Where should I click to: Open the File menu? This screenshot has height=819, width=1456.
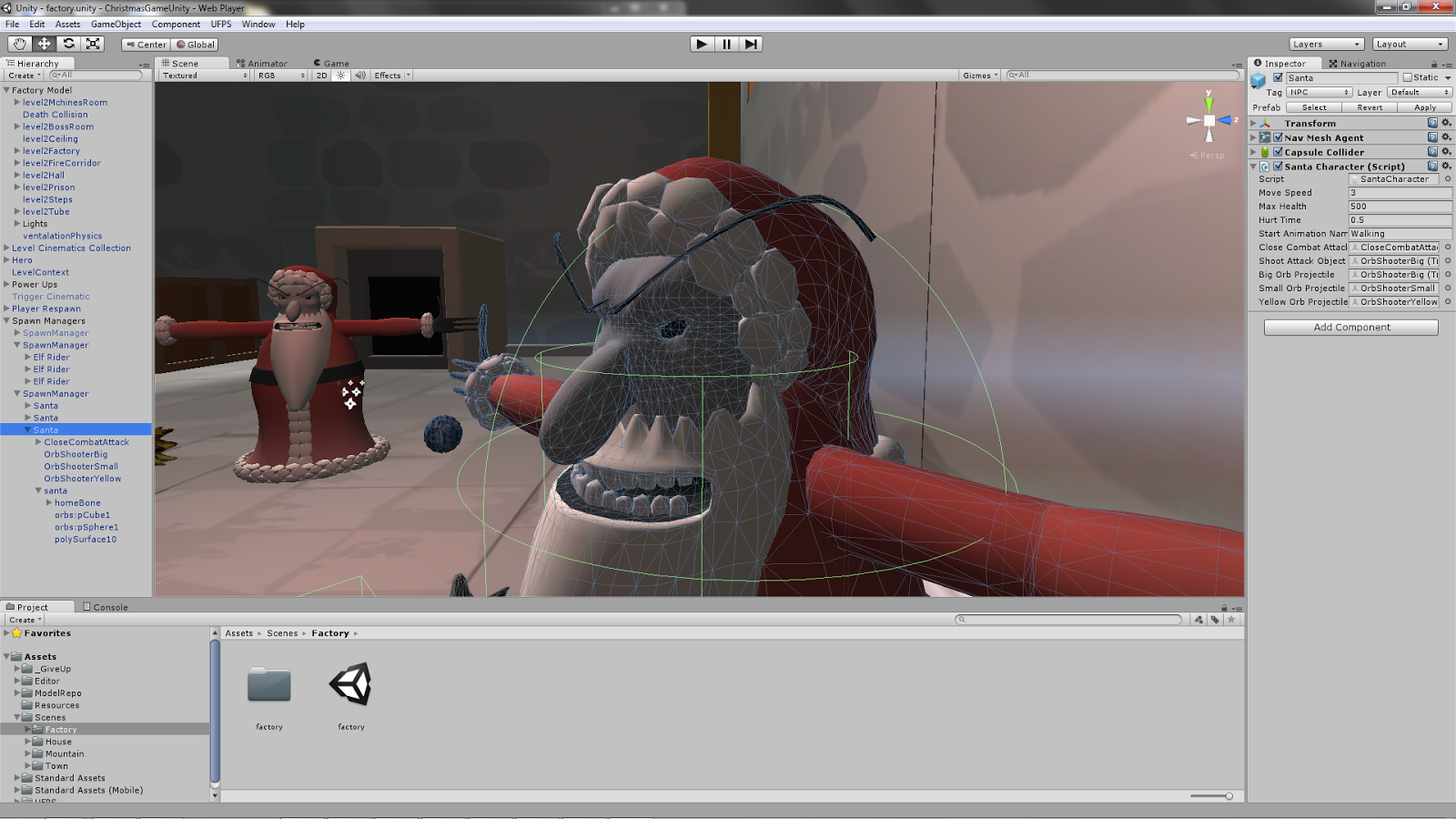12,25
